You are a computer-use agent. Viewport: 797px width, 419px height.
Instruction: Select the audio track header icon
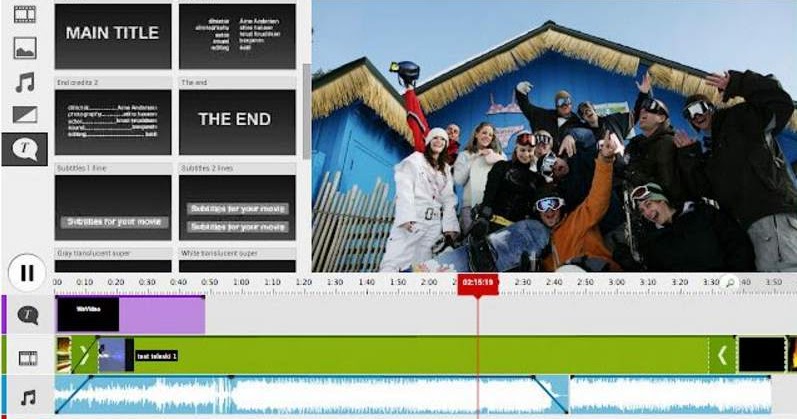[x=28, y=397]
